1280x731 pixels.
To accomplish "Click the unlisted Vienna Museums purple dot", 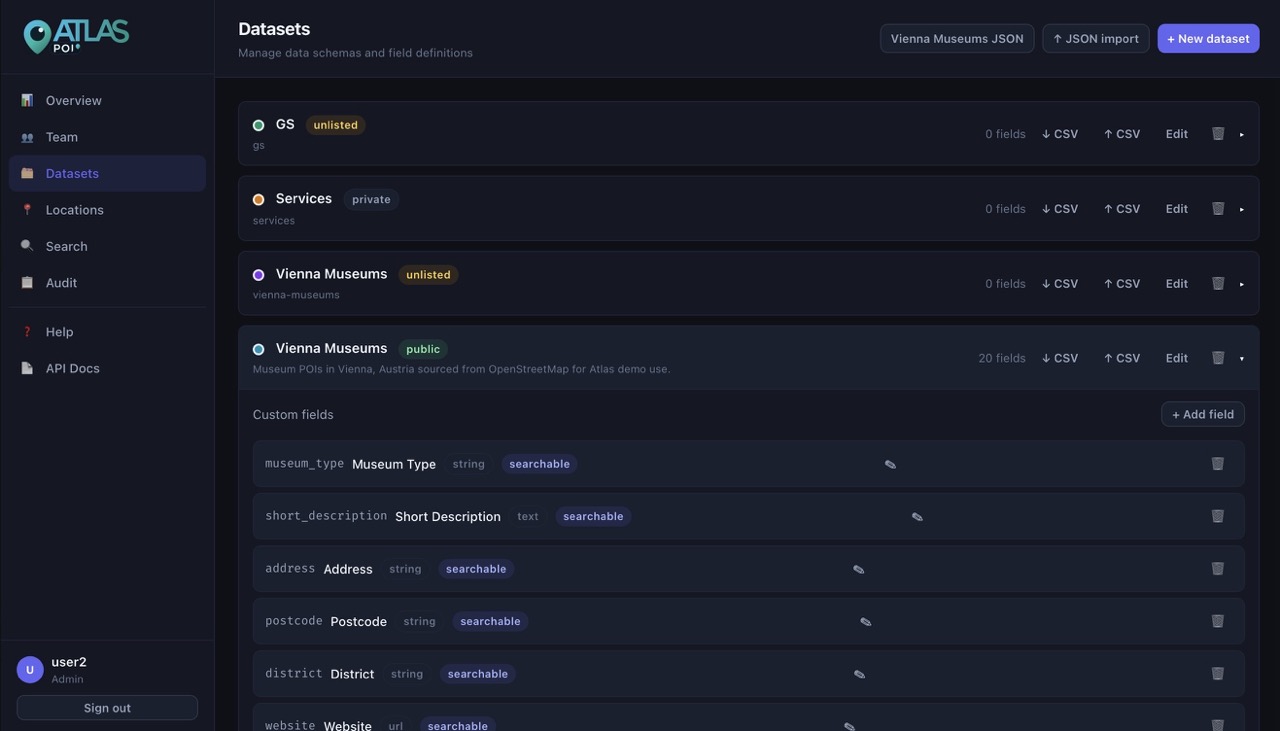I will [258, 275].
